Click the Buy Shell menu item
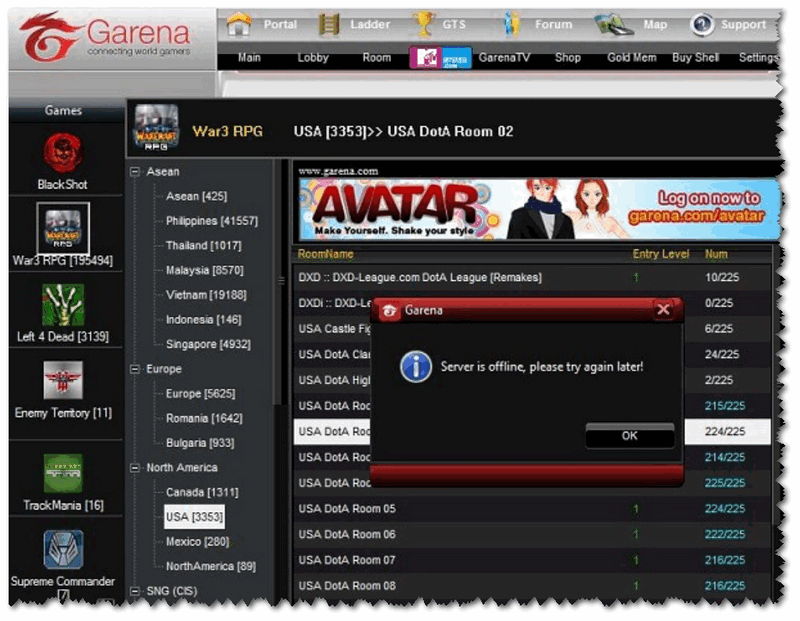Image resolution: width=800 pixels, height=621 pixels. [695, 58]
